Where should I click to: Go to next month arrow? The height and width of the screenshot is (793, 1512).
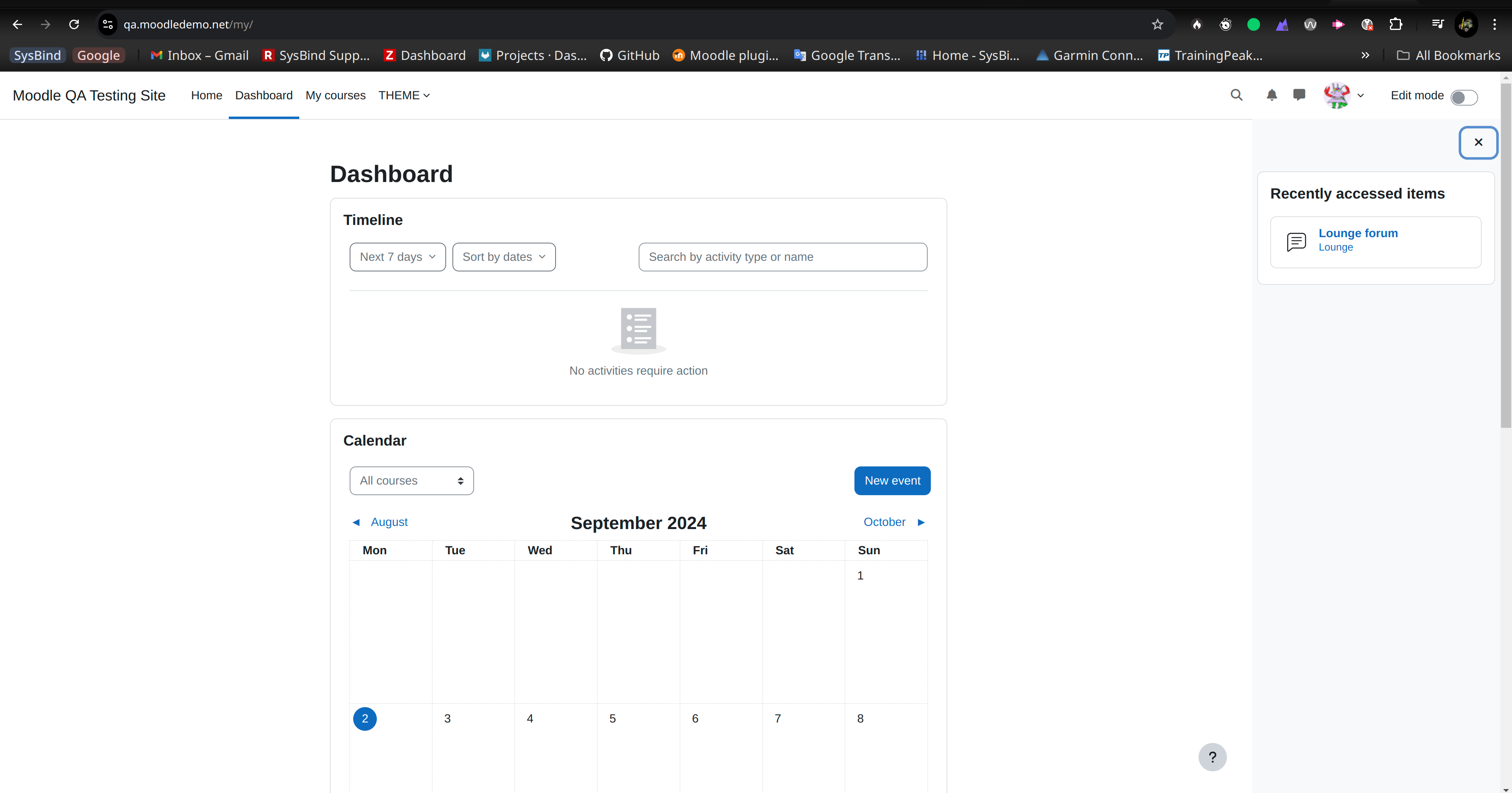921,522
